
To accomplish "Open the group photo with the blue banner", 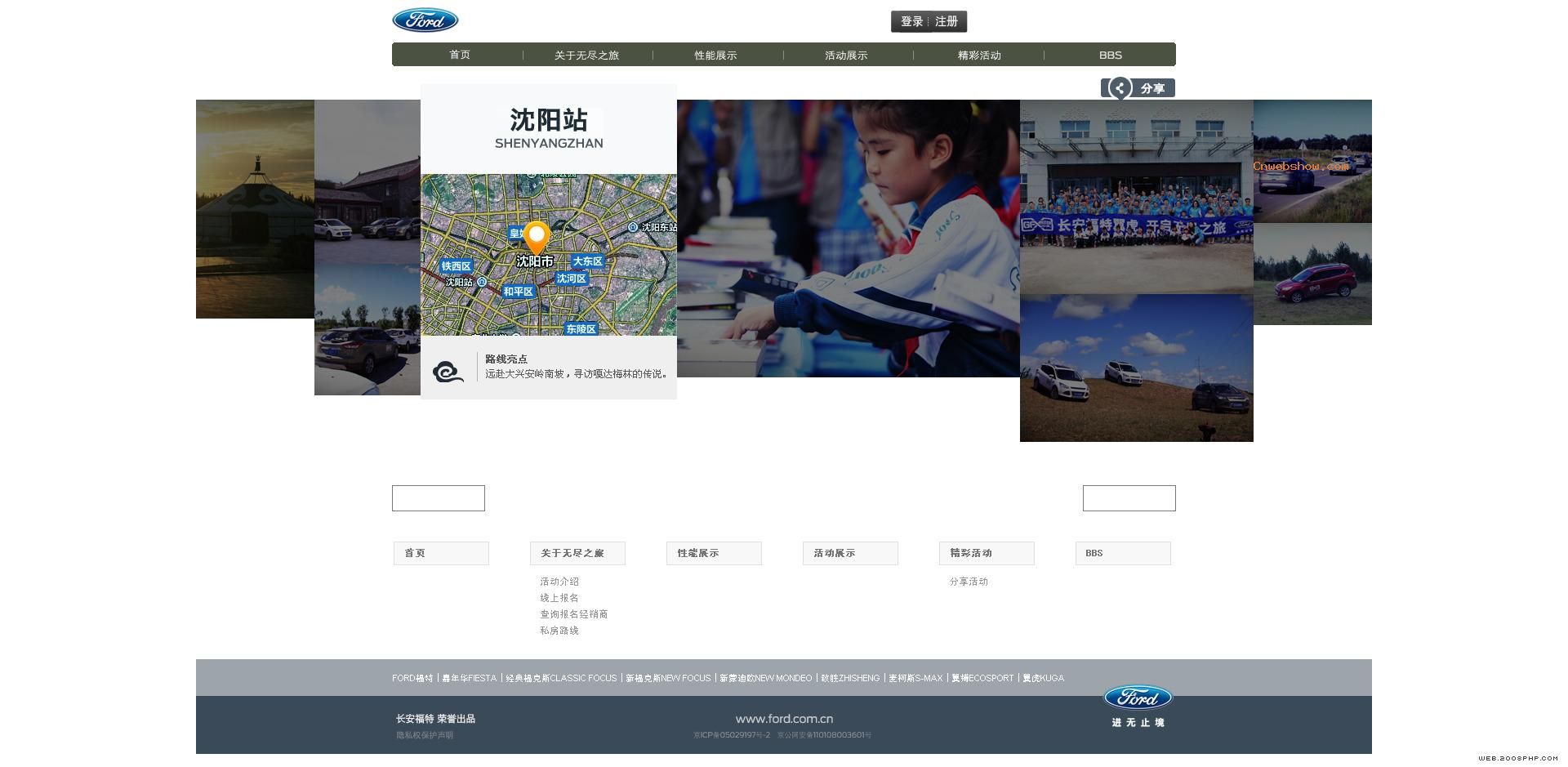I will [x=1136, y=196].
